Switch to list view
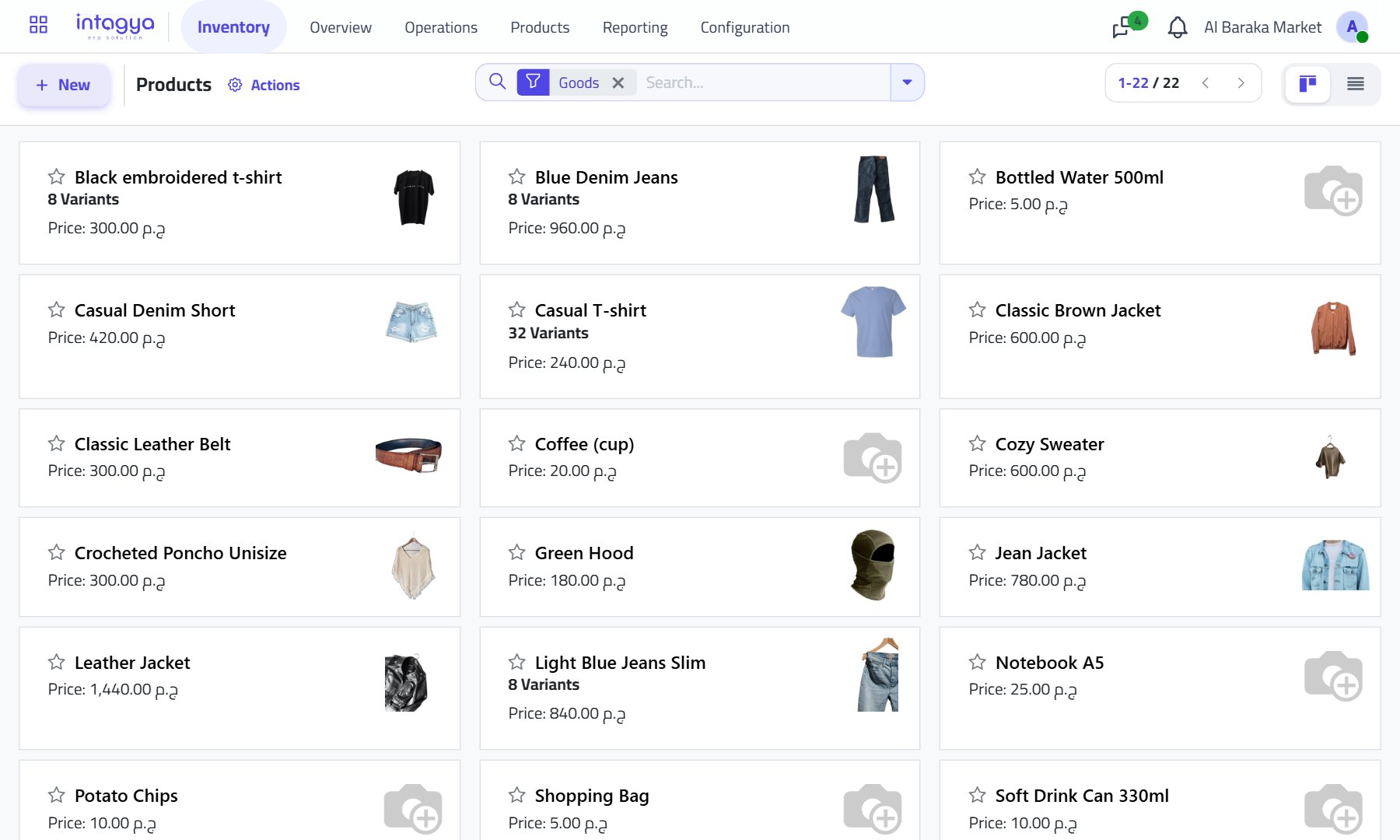This screenshot has height=840, width=1400. click(x=1355, y=83)
